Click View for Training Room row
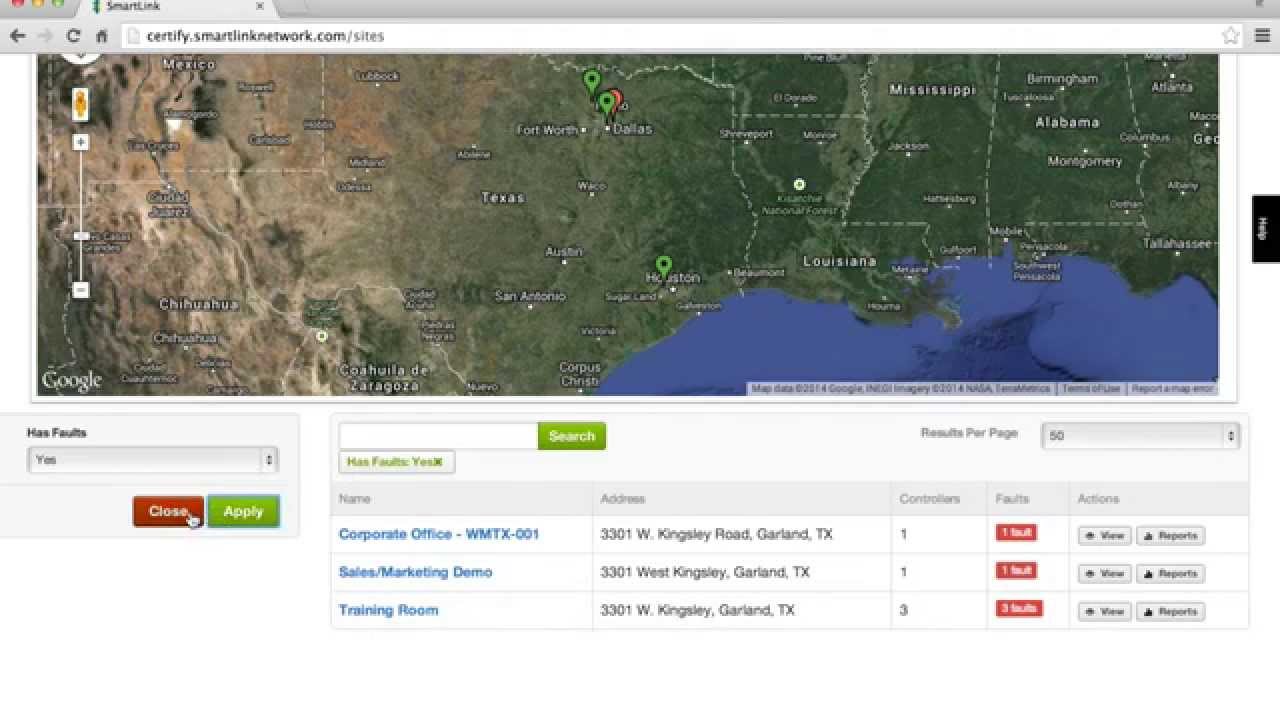Screen dimensions: 1280x720 1105,612
